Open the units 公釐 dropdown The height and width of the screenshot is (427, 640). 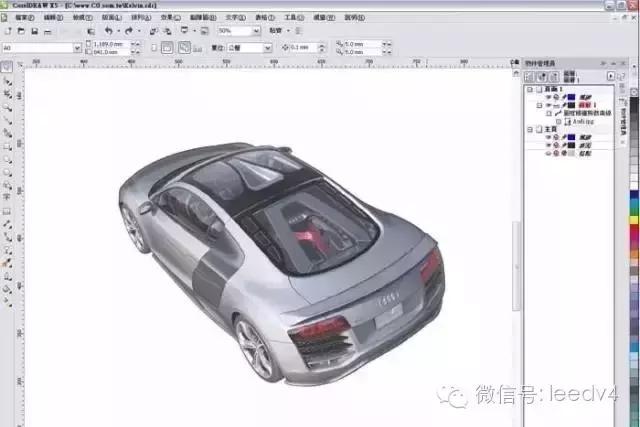[268, 48]
